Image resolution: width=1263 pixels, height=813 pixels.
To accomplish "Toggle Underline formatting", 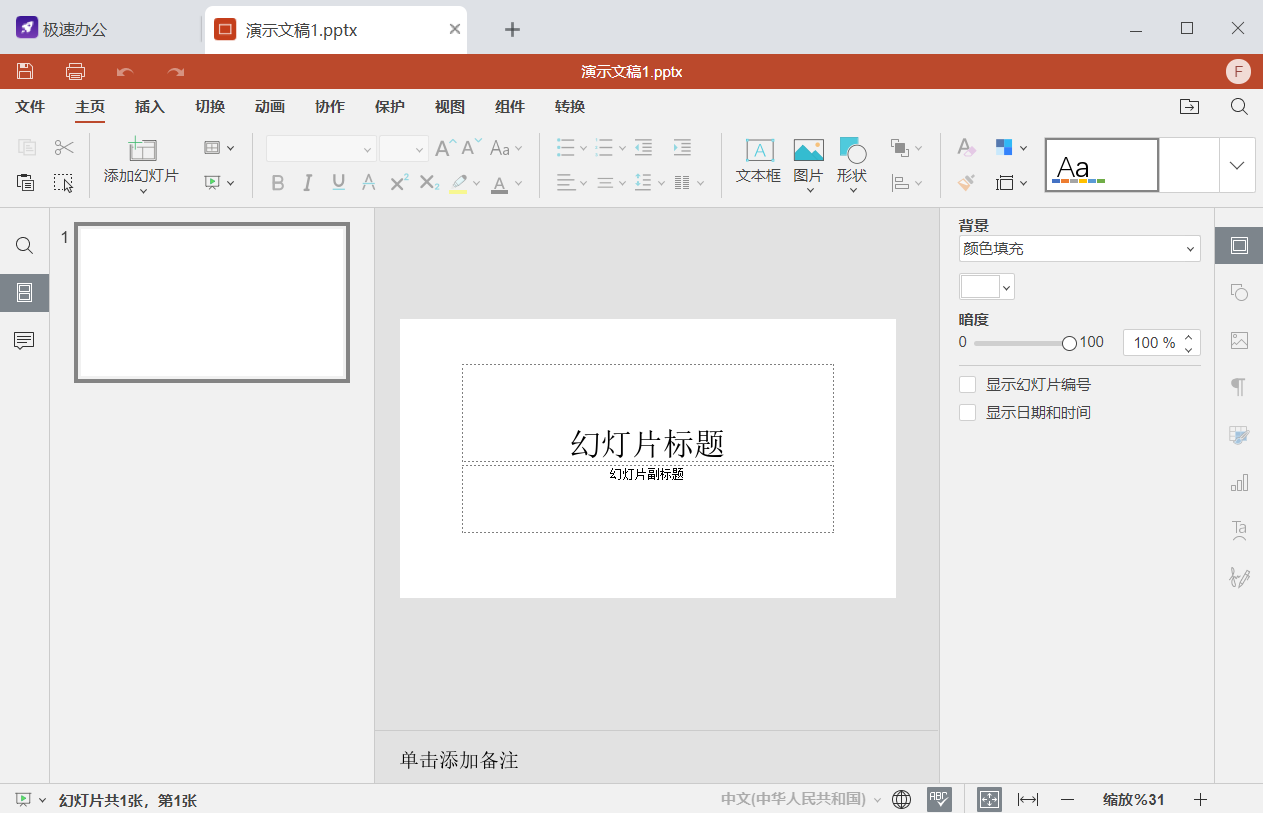I will coord(338,183).
